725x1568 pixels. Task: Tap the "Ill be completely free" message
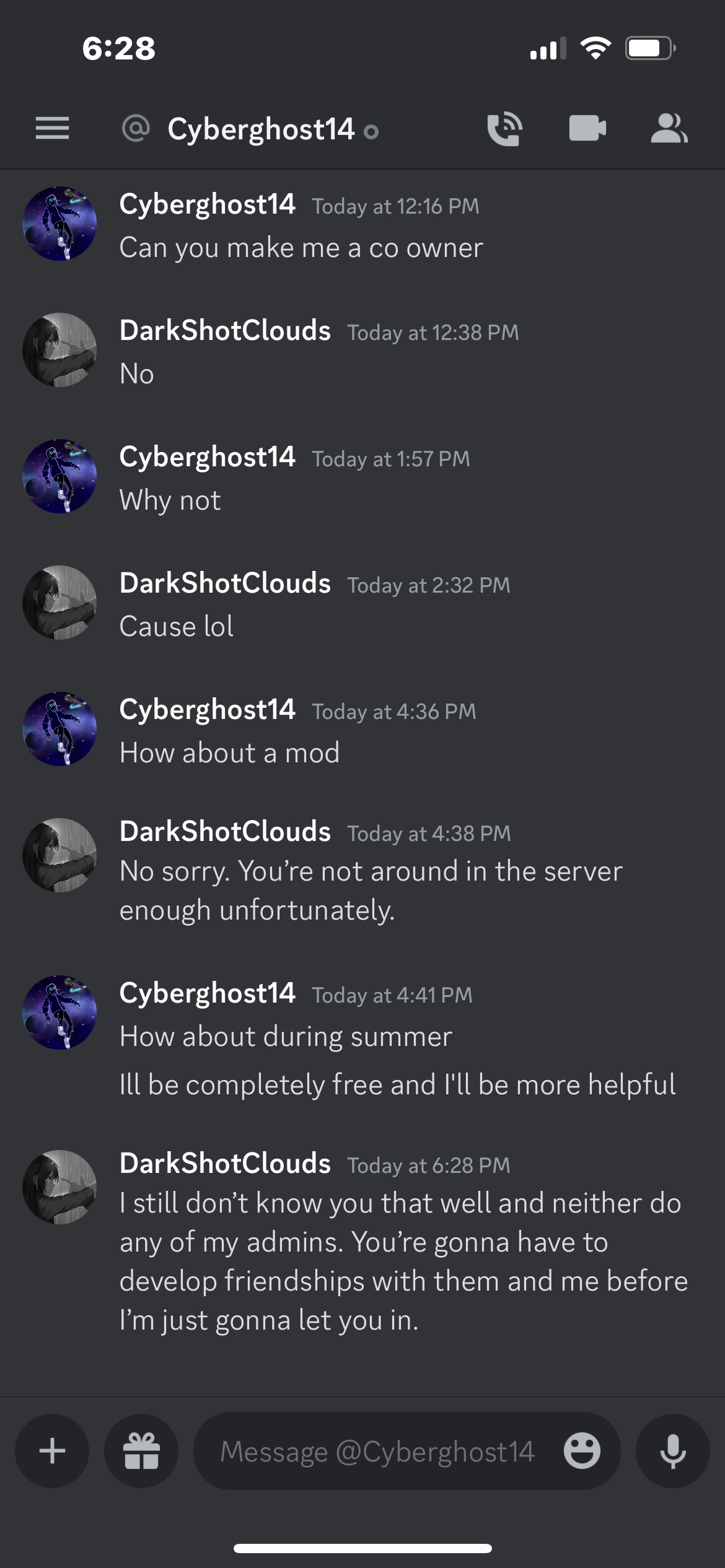click(397, 1085)
